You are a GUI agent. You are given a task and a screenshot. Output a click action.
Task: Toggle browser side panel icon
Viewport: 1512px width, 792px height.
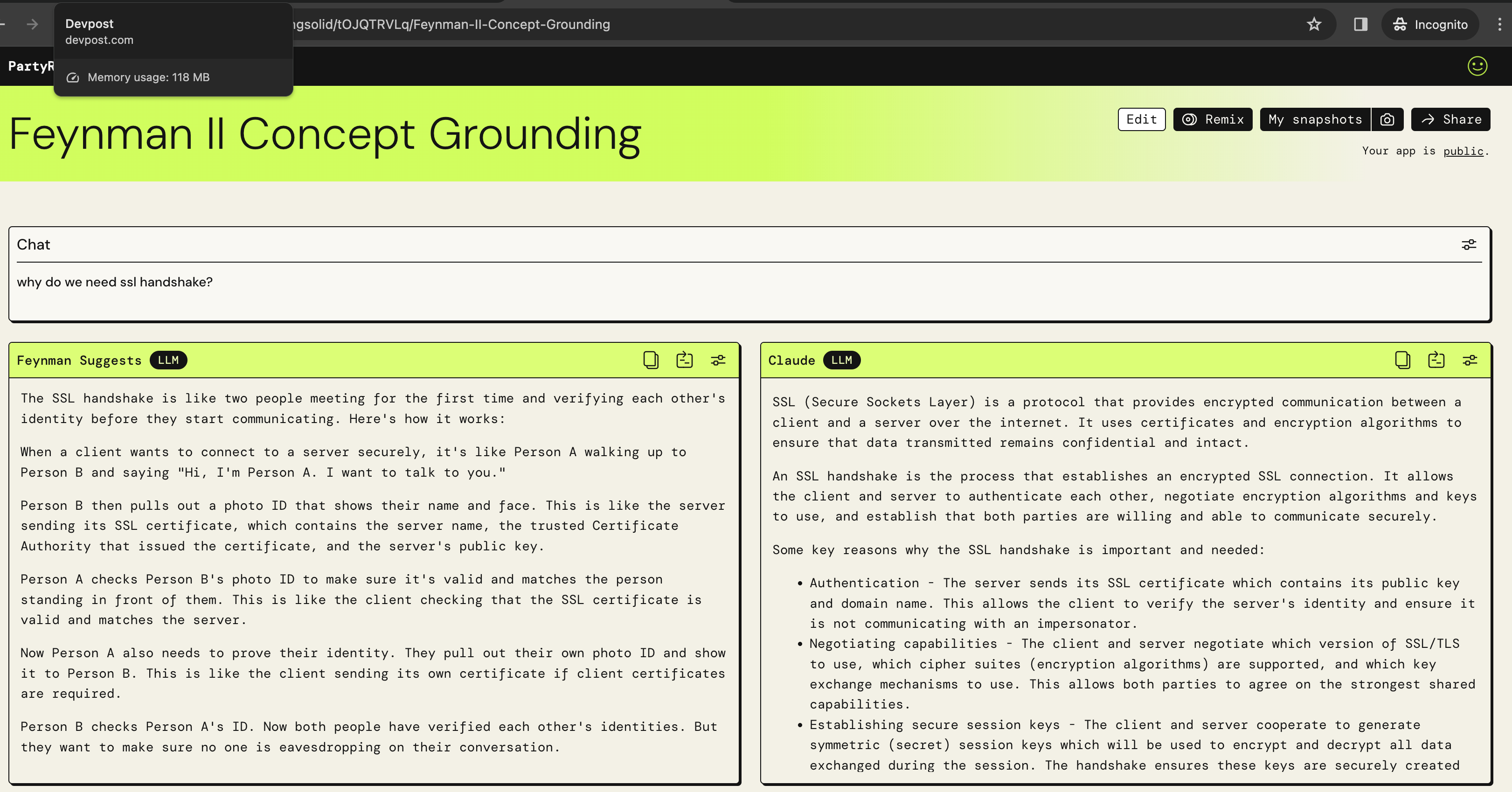pos(1360,24)
